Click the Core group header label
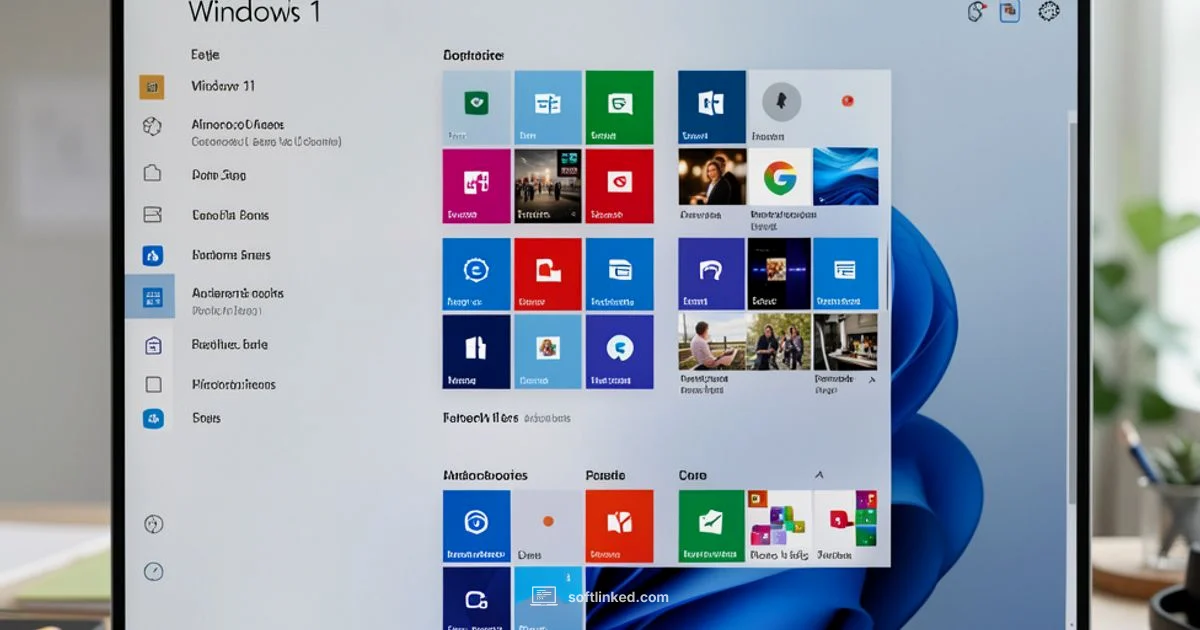Viewport: 1200px width, 630px height. pos(693,474)
